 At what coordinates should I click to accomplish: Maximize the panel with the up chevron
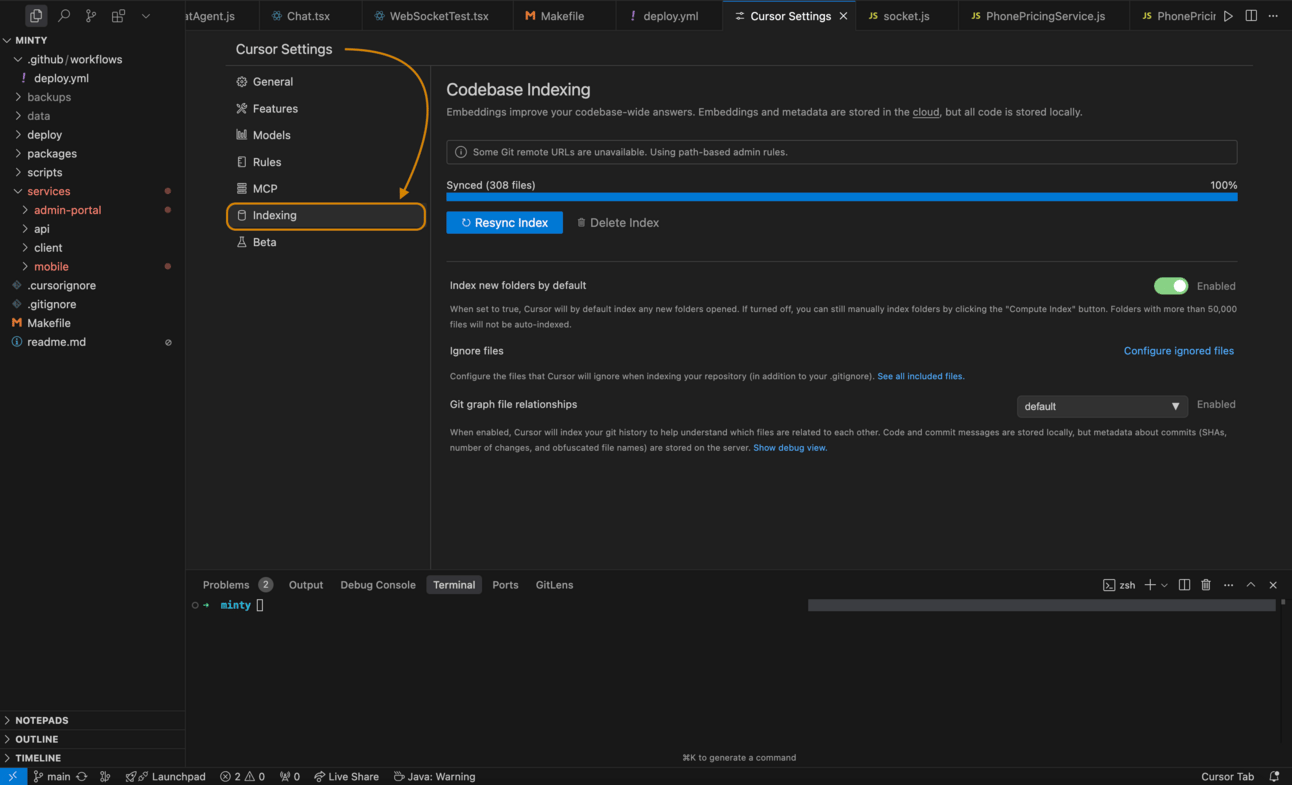(x=1251, y=585)
